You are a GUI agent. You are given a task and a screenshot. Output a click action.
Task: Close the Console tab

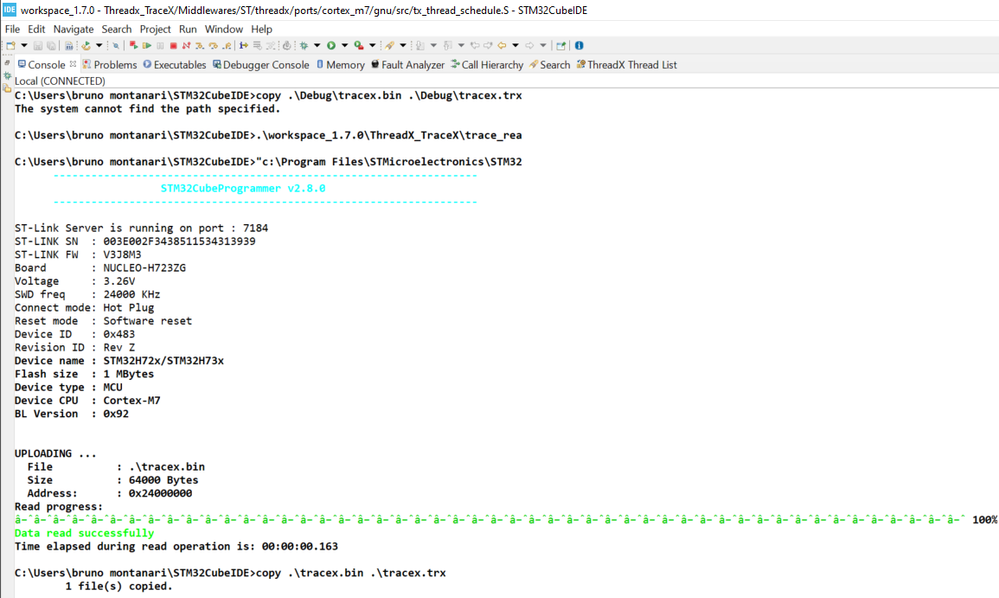pos(73,64)
